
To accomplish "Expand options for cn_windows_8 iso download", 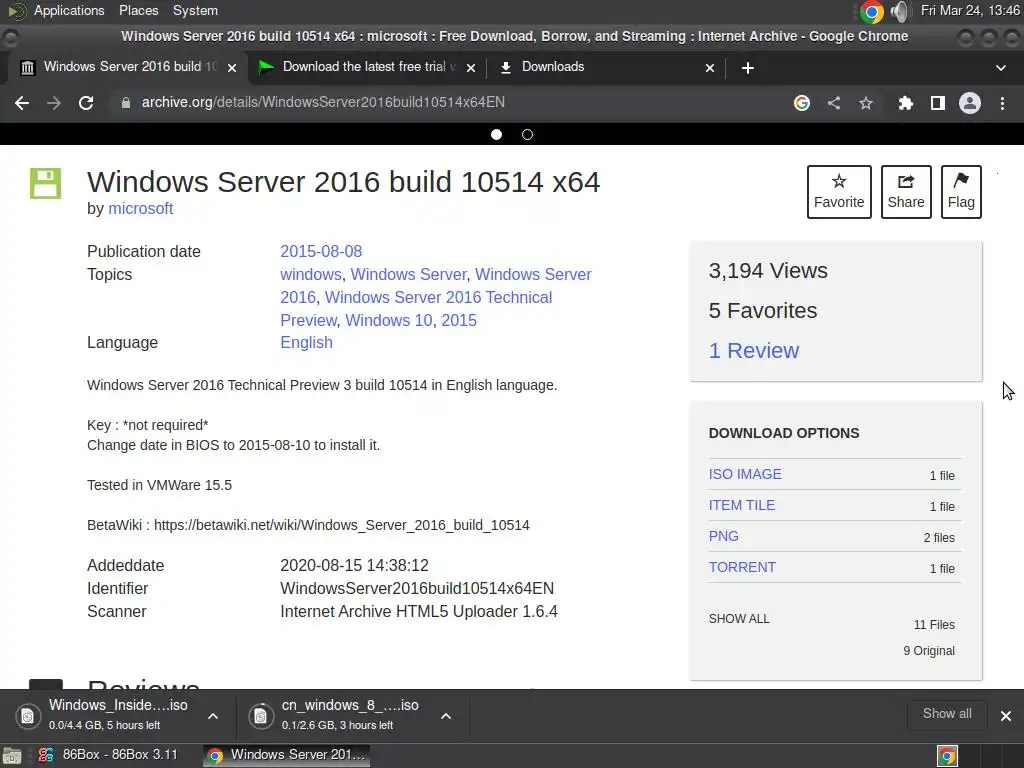I will click(446, 716).
